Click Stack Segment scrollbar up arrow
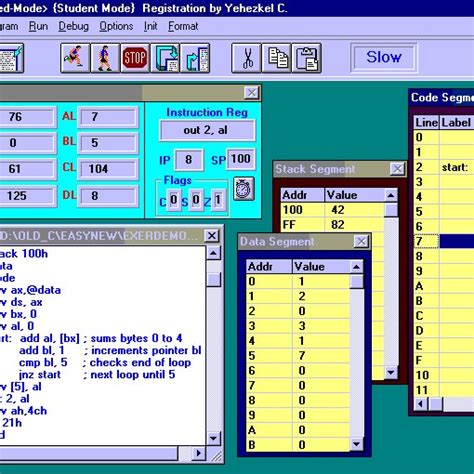 click(x=391, y=195)
